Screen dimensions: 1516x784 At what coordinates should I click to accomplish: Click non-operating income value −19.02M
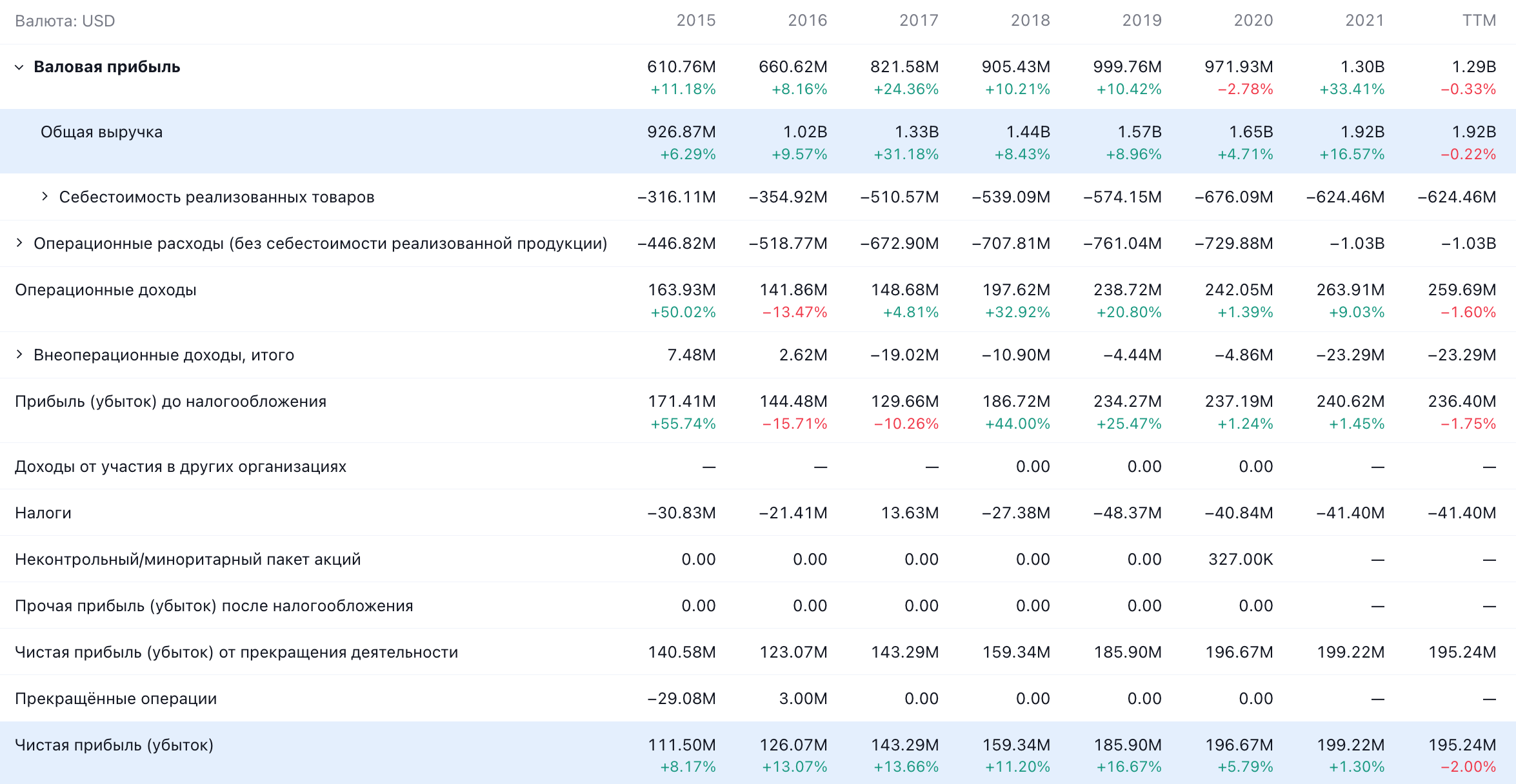pyautogui.click(x=904, y=355)
